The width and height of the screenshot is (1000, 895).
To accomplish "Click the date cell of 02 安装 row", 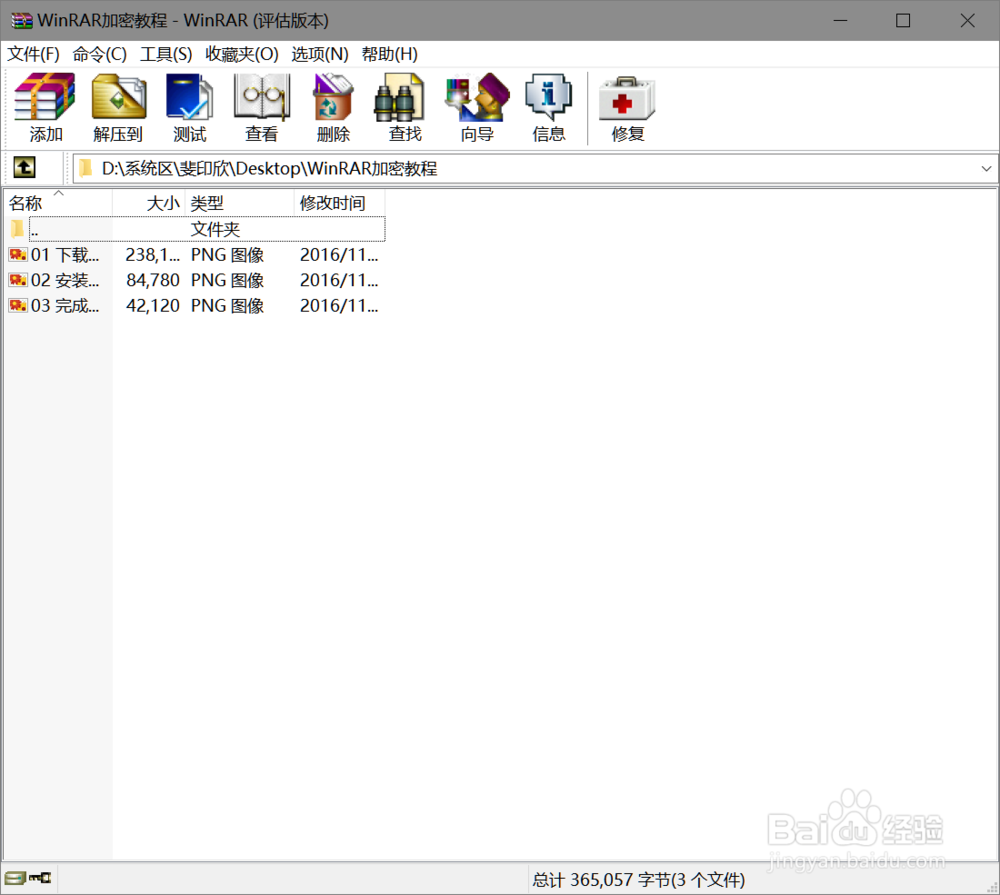I will [x=339, y=280].
